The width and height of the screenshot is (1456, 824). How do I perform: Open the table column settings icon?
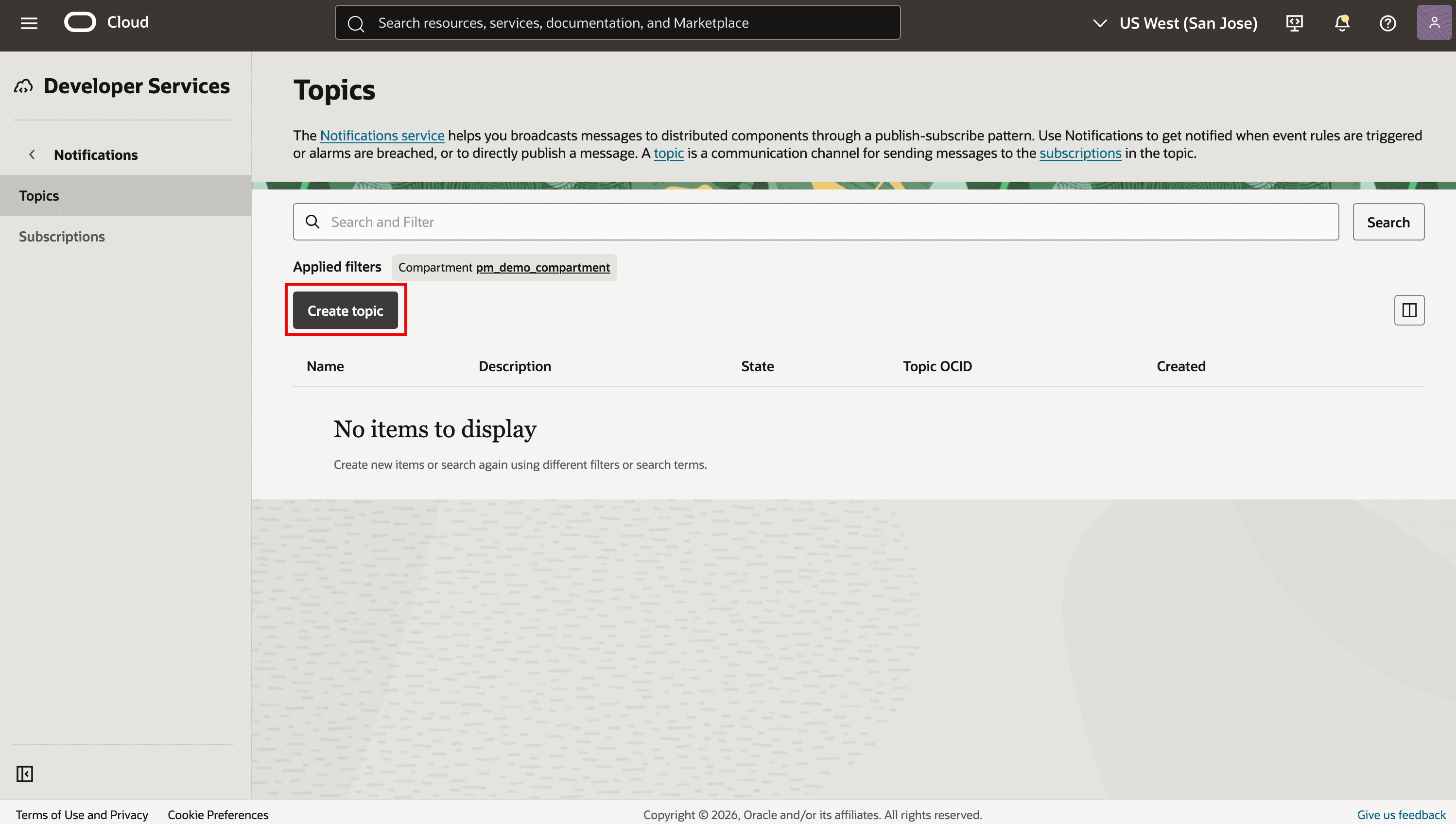tap(1409, 310)
